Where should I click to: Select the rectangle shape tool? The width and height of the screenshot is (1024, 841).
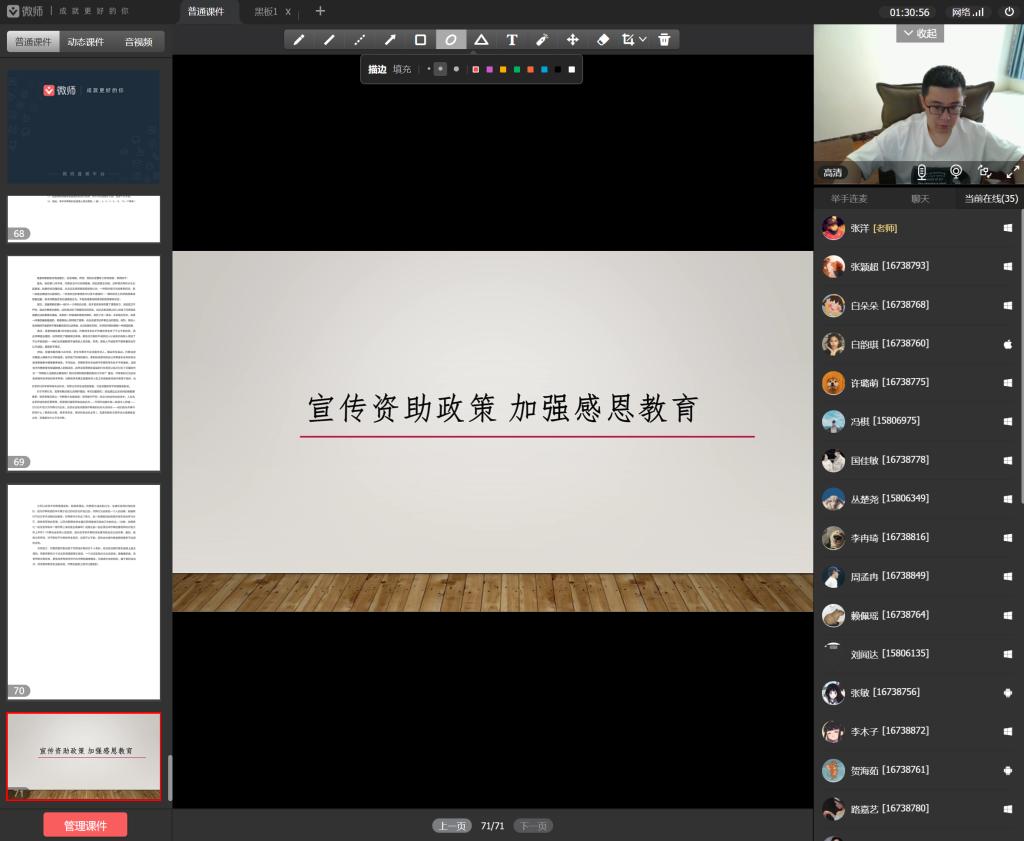(x=420, y=40)
